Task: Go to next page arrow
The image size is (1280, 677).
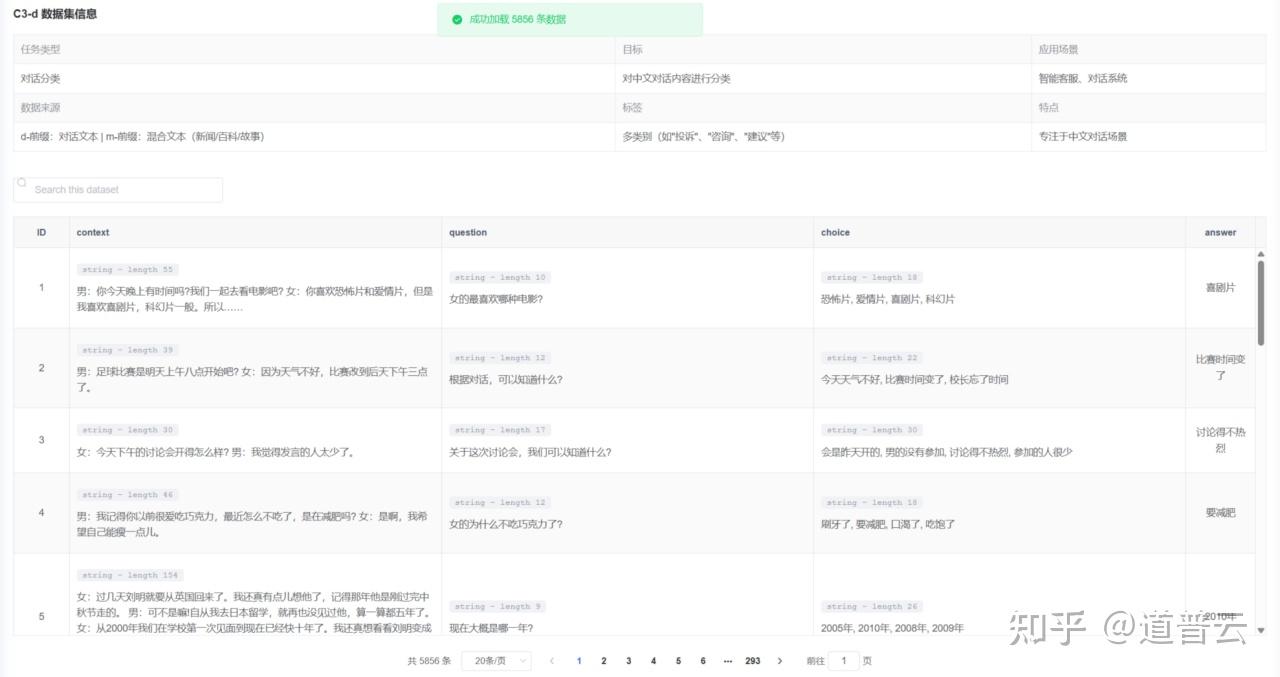Action: [x=780, y=661]
